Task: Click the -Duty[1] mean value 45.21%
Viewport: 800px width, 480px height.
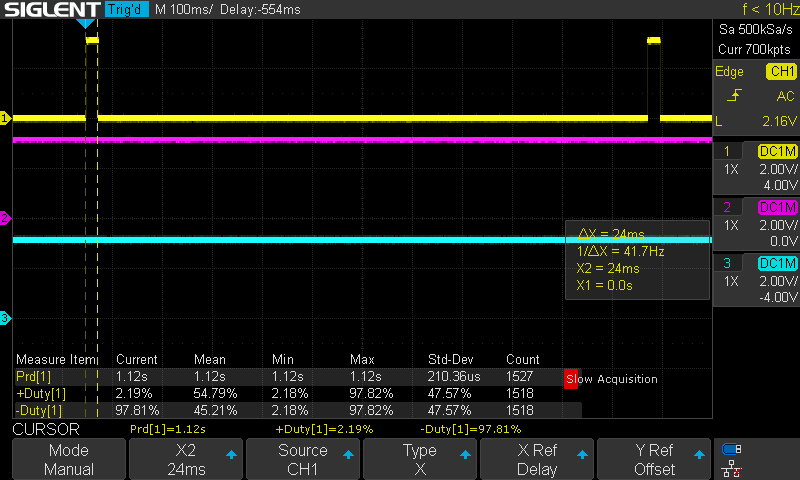Action: coord(215,410)
